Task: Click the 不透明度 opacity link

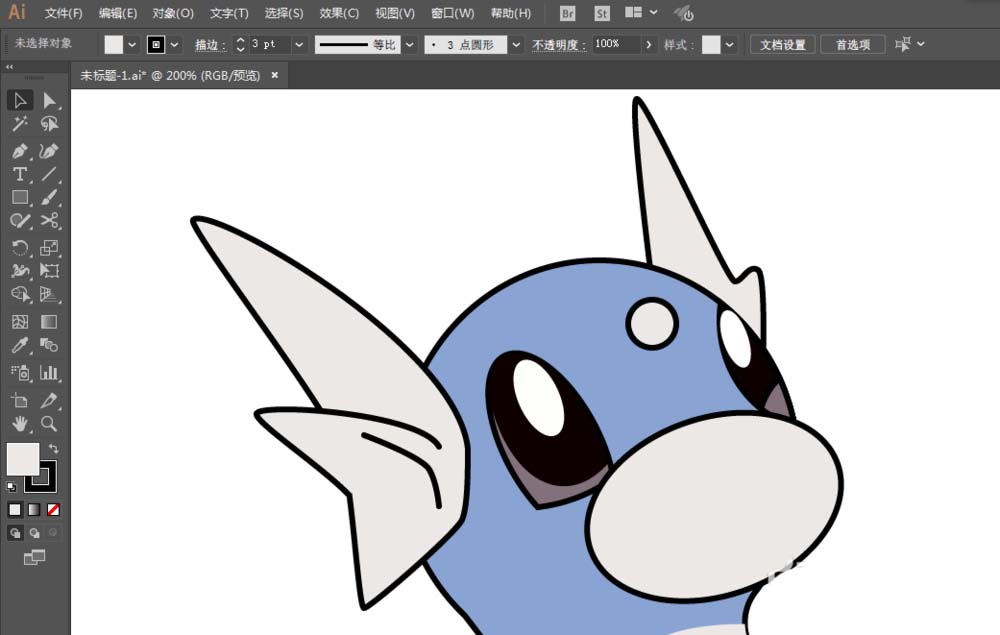Action: pyautogui.click(x=559, y=45)
